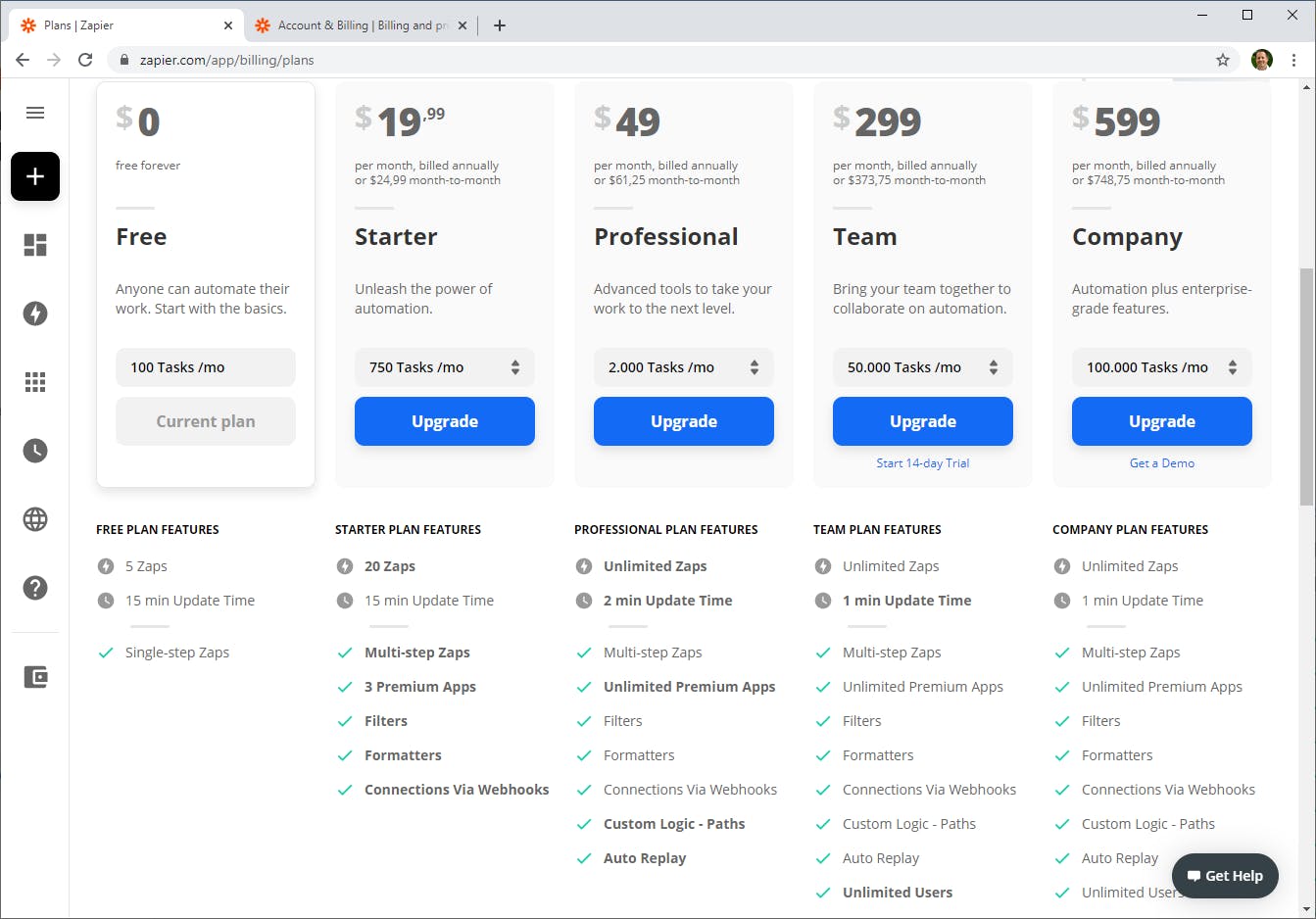
Task: Click the Current plan button on Free
Action: (x=206, y=421)
